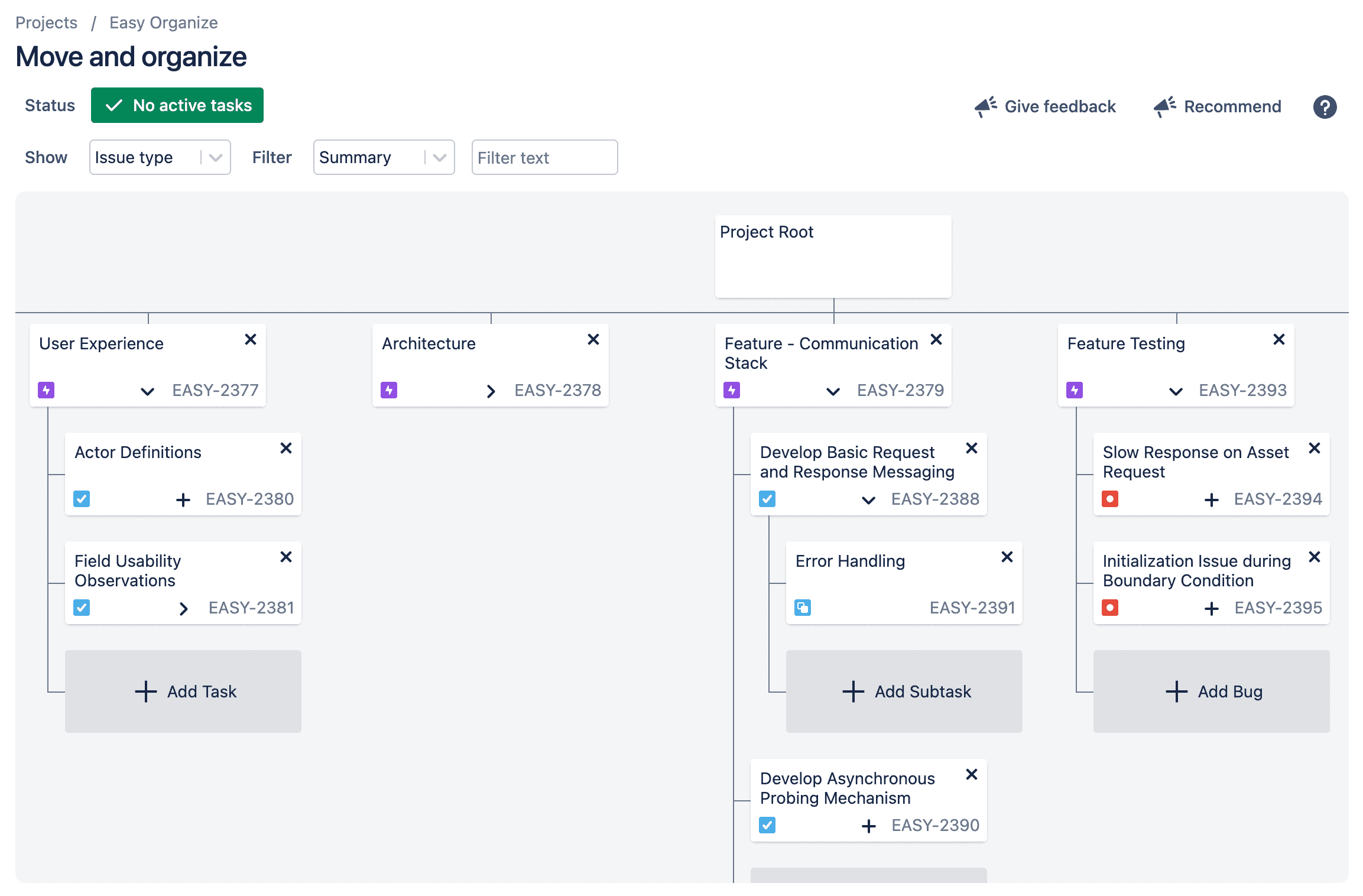The width and height of the screenshot is (1363, 896).
Task: Collapse the User Experience children
Action: point(148,391)
